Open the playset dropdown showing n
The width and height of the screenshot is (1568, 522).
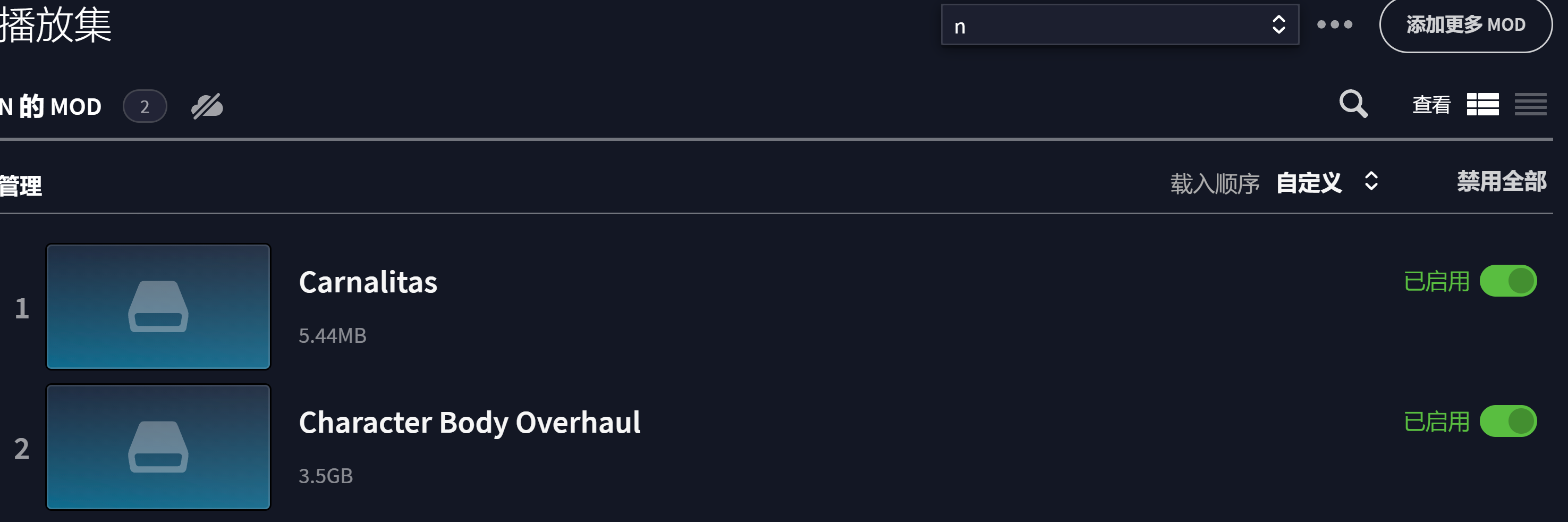(x=1120, y=24)
